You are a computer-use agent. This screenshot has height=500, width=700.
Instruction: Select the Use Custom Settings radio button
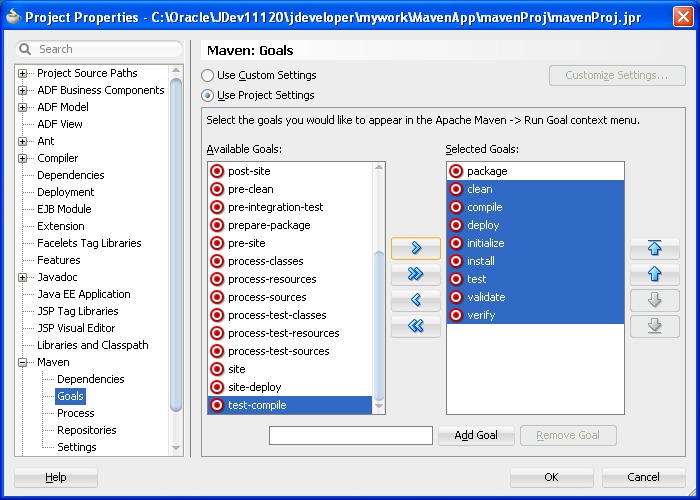(x=207, y=75)
